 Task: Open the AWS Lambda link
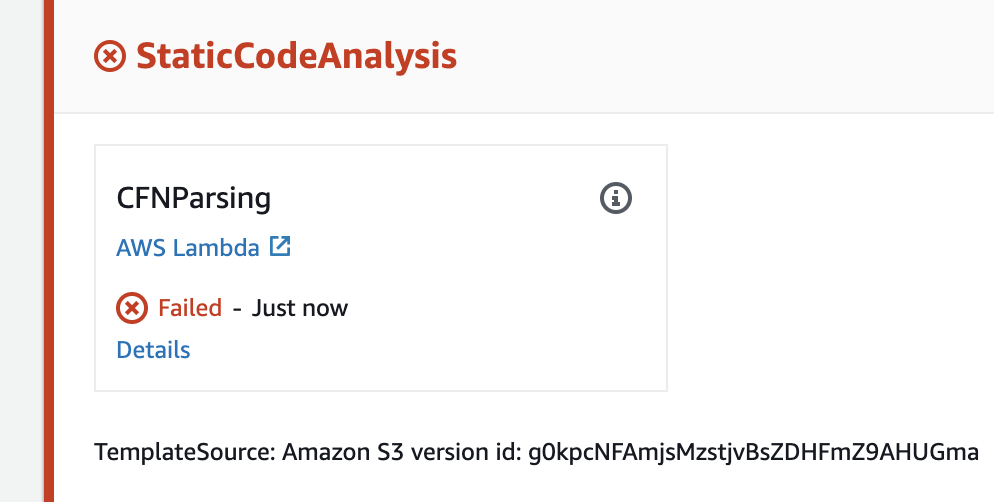(x=188, y=247)
